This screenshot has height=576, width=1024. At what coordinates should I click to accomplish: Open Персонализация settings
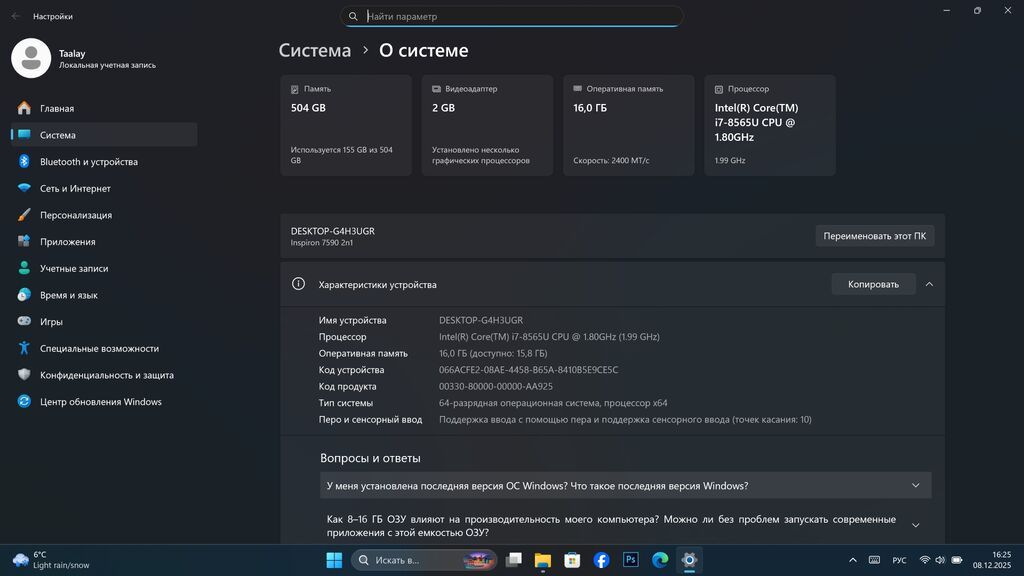104,215
